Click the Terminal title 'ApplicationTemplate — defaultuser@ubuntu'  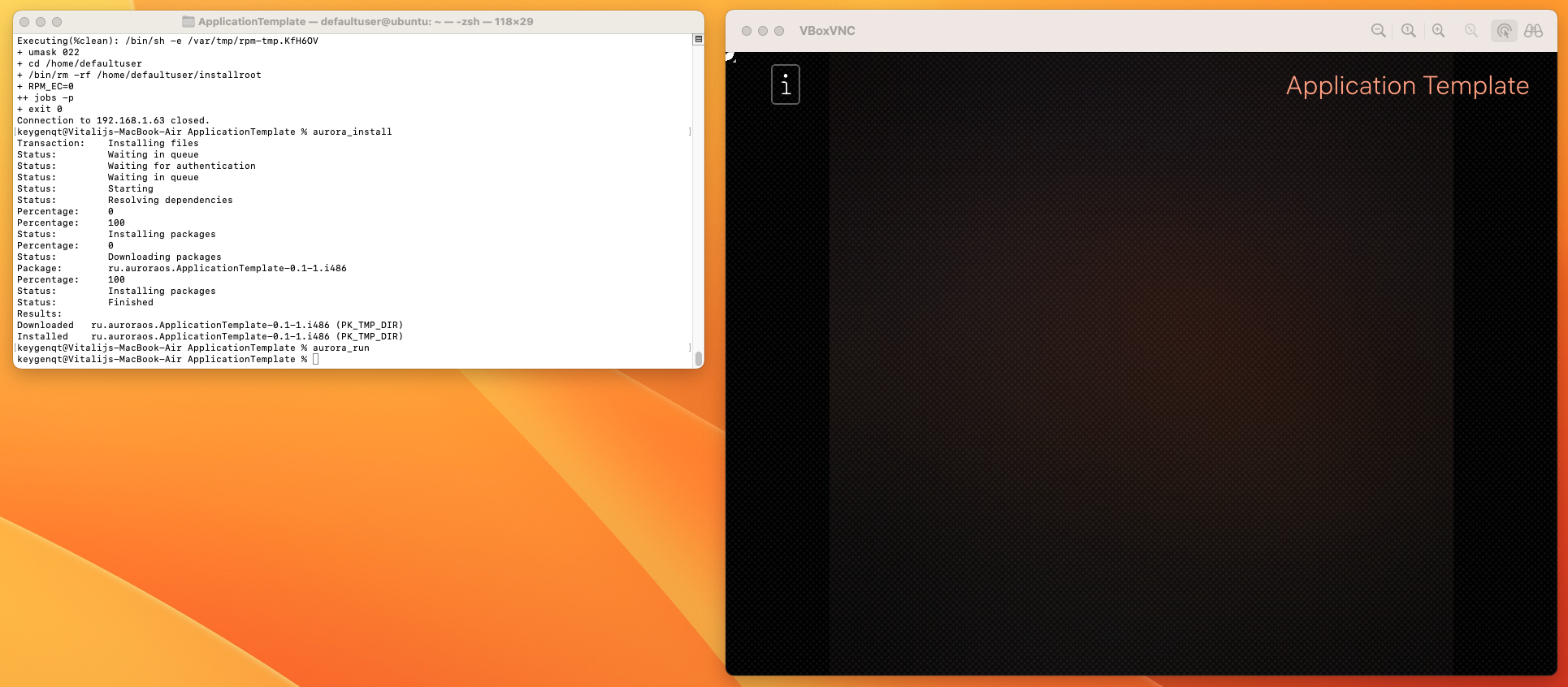coord(314,22)
